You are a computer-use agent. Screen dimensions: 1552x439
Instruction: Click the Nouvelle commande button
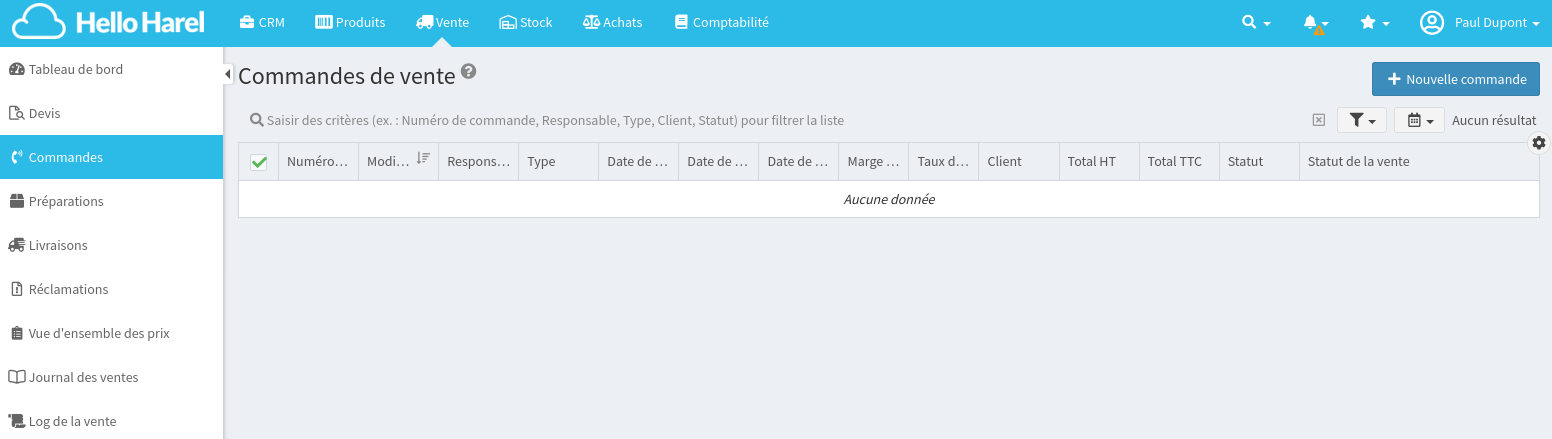point(1455,79)
